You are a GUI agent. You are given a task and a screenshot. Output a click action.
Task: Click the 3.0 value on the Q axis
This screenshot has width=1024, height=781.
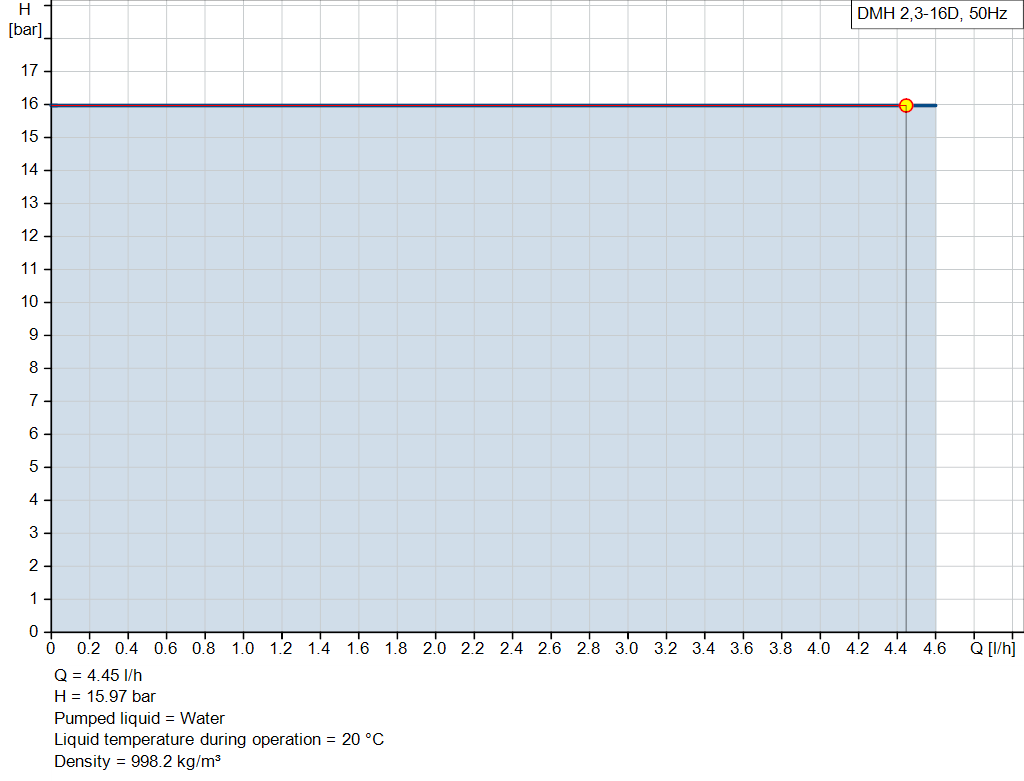point(626,648)
